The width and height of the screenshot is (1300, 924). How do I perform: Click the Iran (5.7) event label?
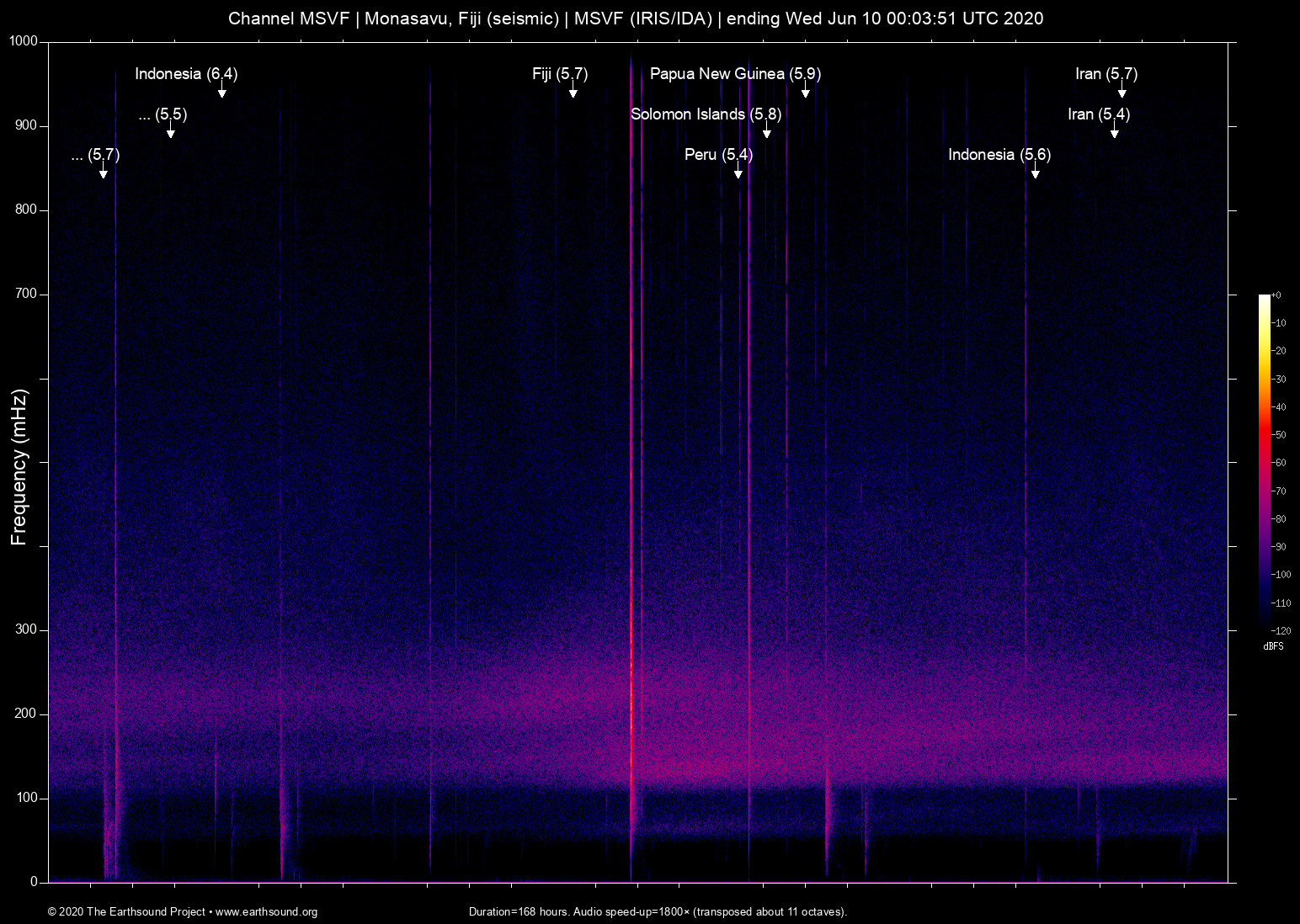[x=1106, y=74]
